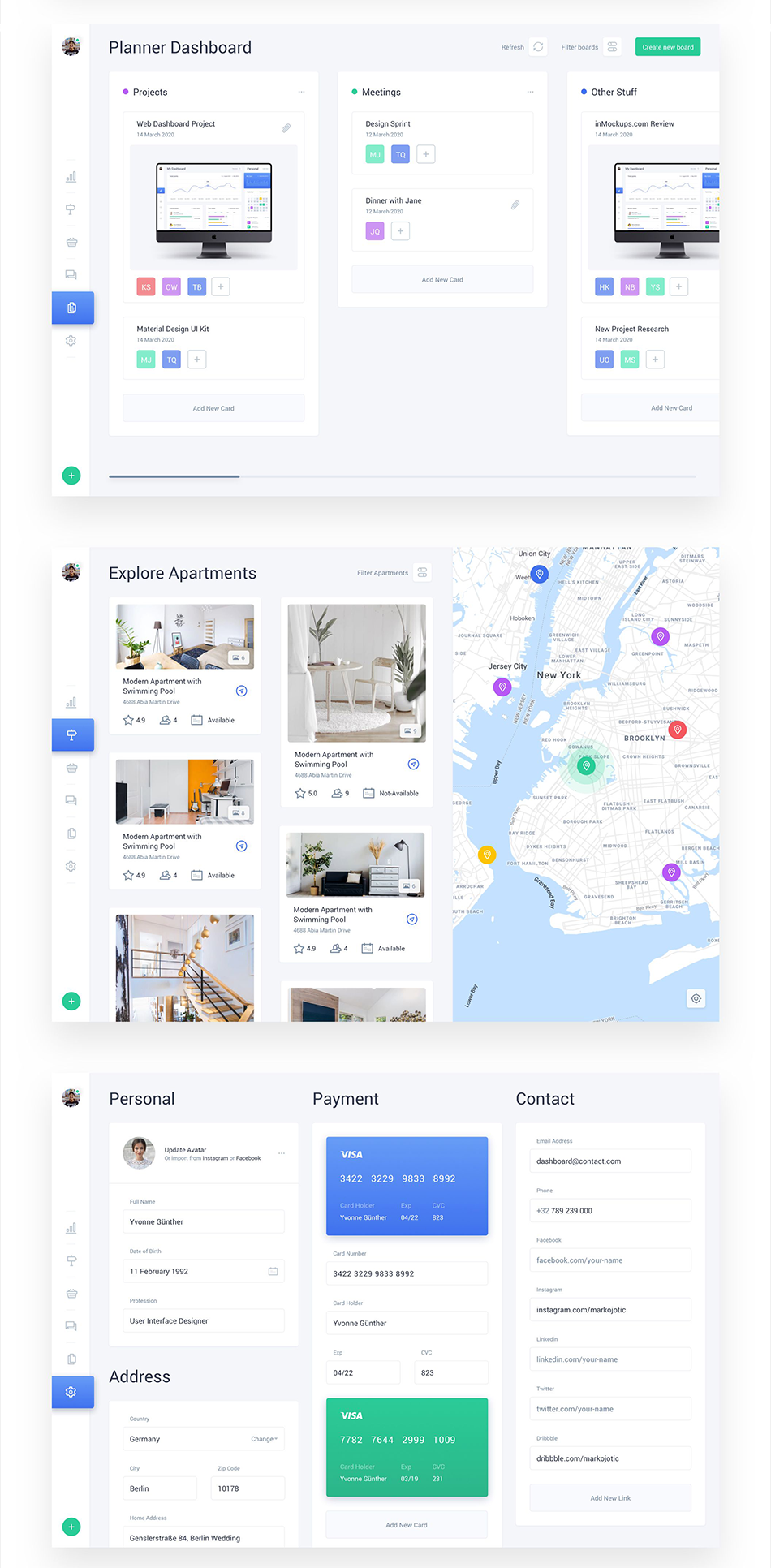Image resolution: width=771 pixels, height=1568 pixels.
Task: Select the KS member badge
Action: pos(146,286)
